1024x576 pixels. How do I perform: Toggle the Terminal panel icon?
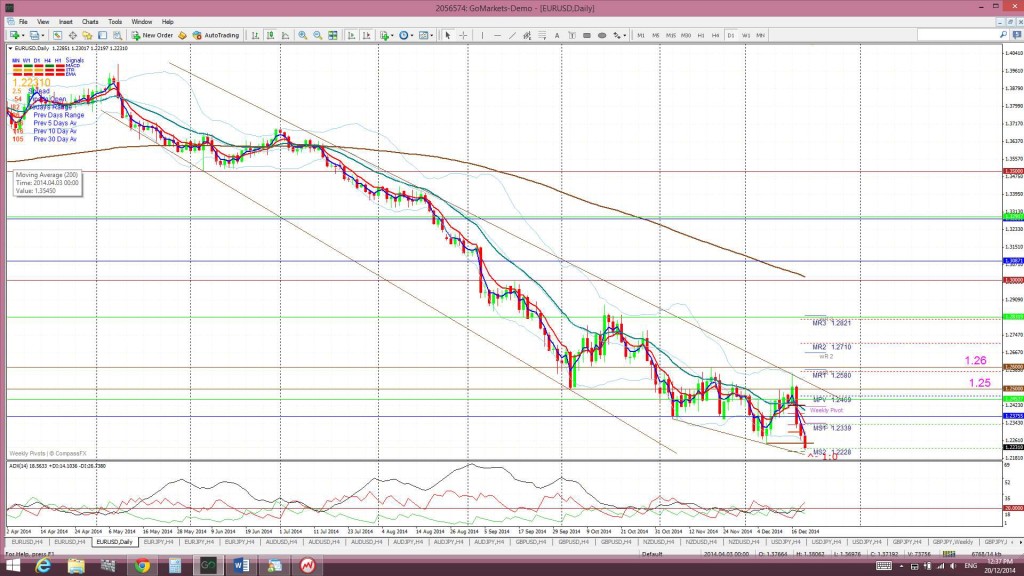(103, 35)
